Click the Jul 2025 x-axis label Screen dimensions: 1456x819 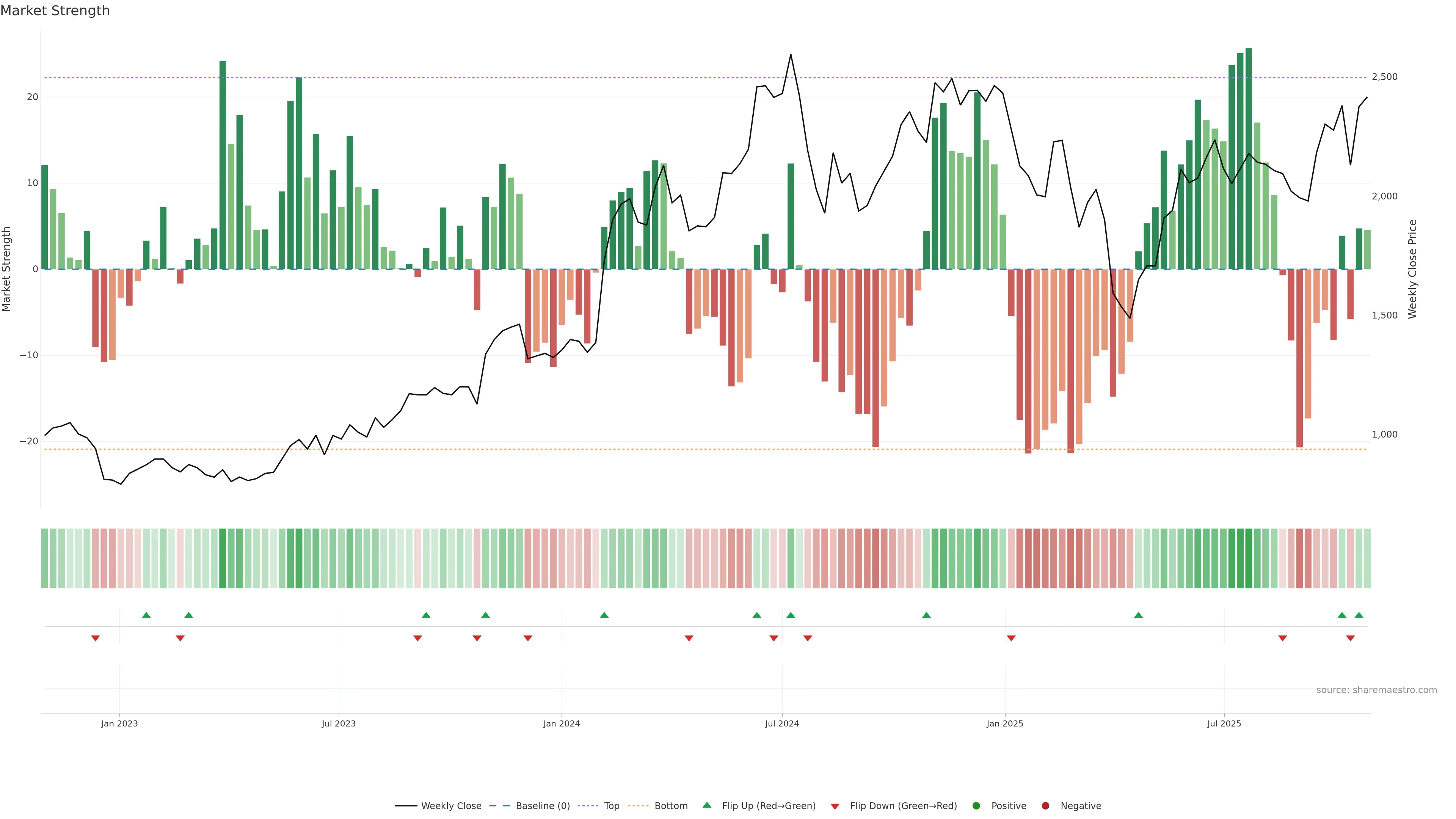1224,723
